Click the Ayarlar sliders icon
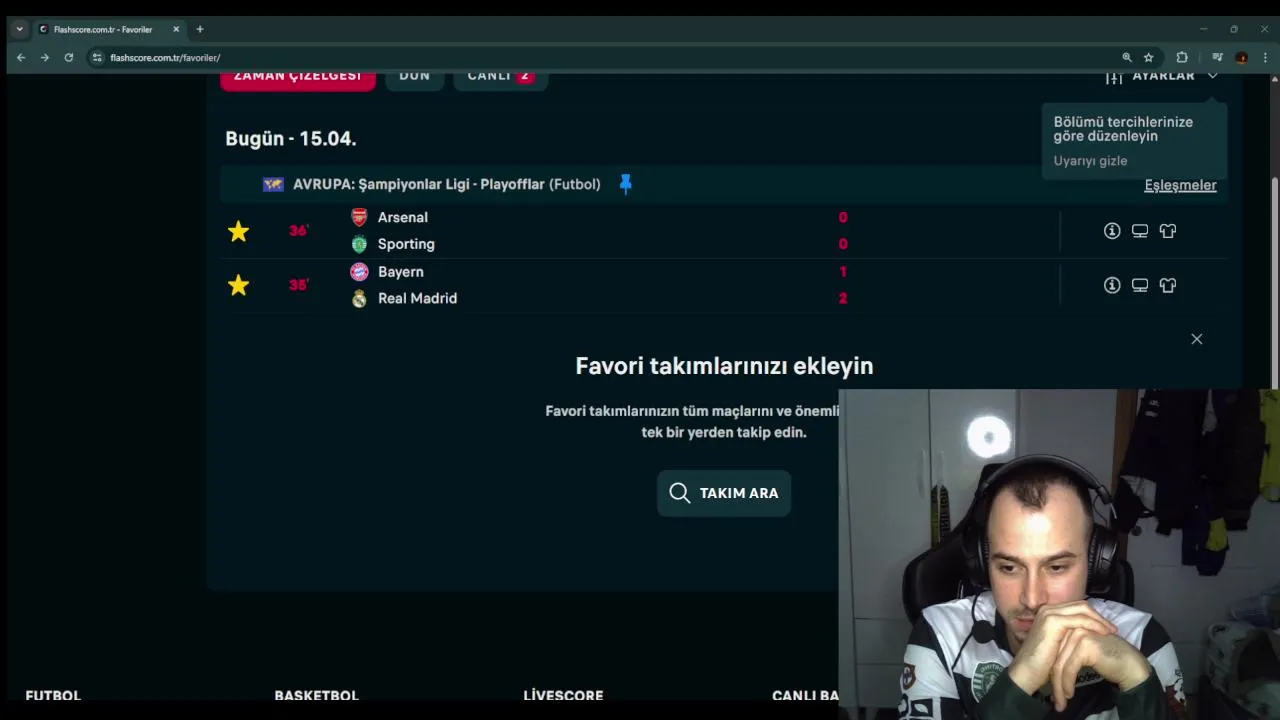Image resolution: width=1280 pixels, height=720 pixels. (1114, 77)
